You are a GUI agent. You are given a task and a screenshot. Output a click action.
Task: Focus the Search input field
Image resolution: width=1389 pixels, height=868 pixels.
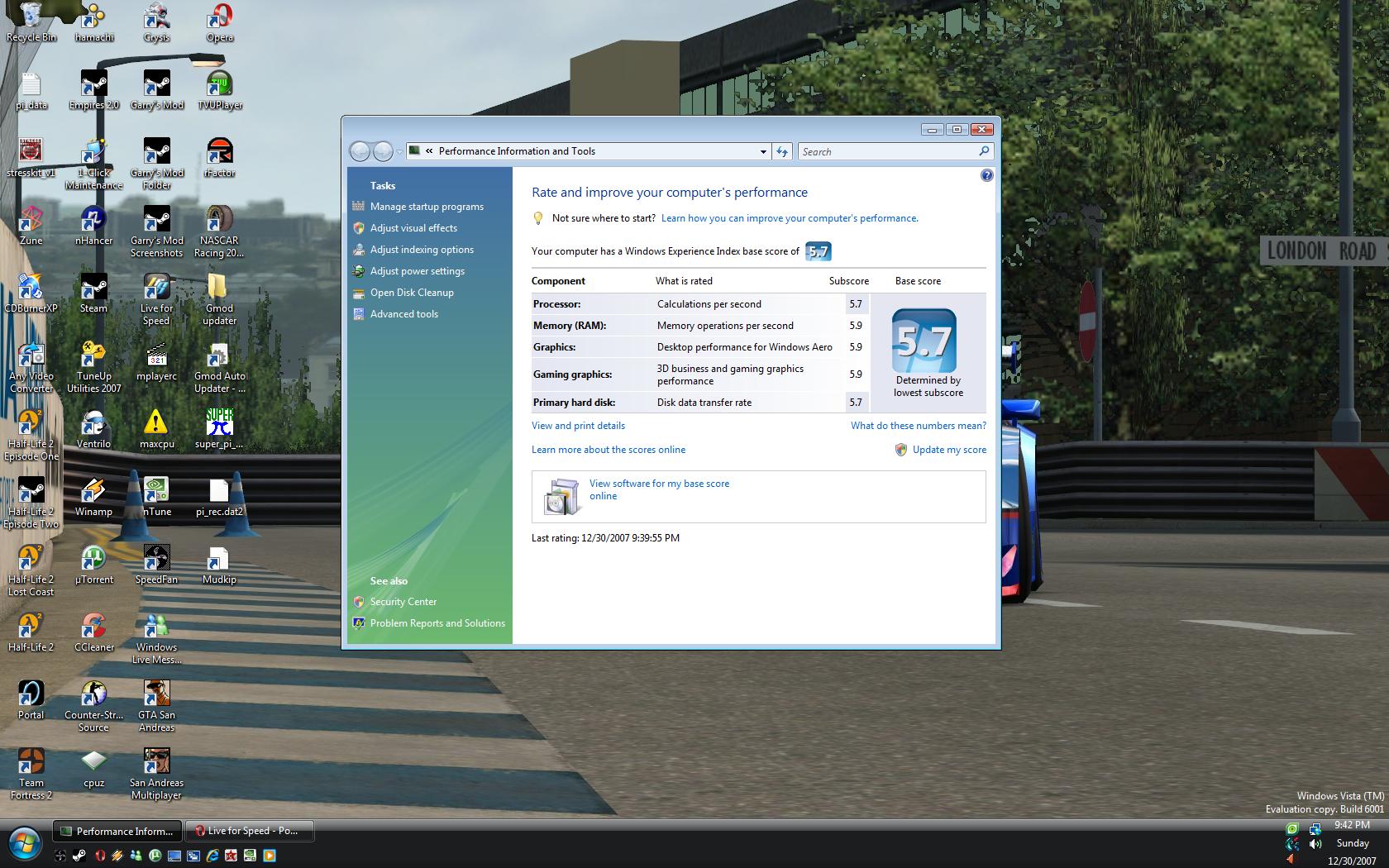click(895, 151)
